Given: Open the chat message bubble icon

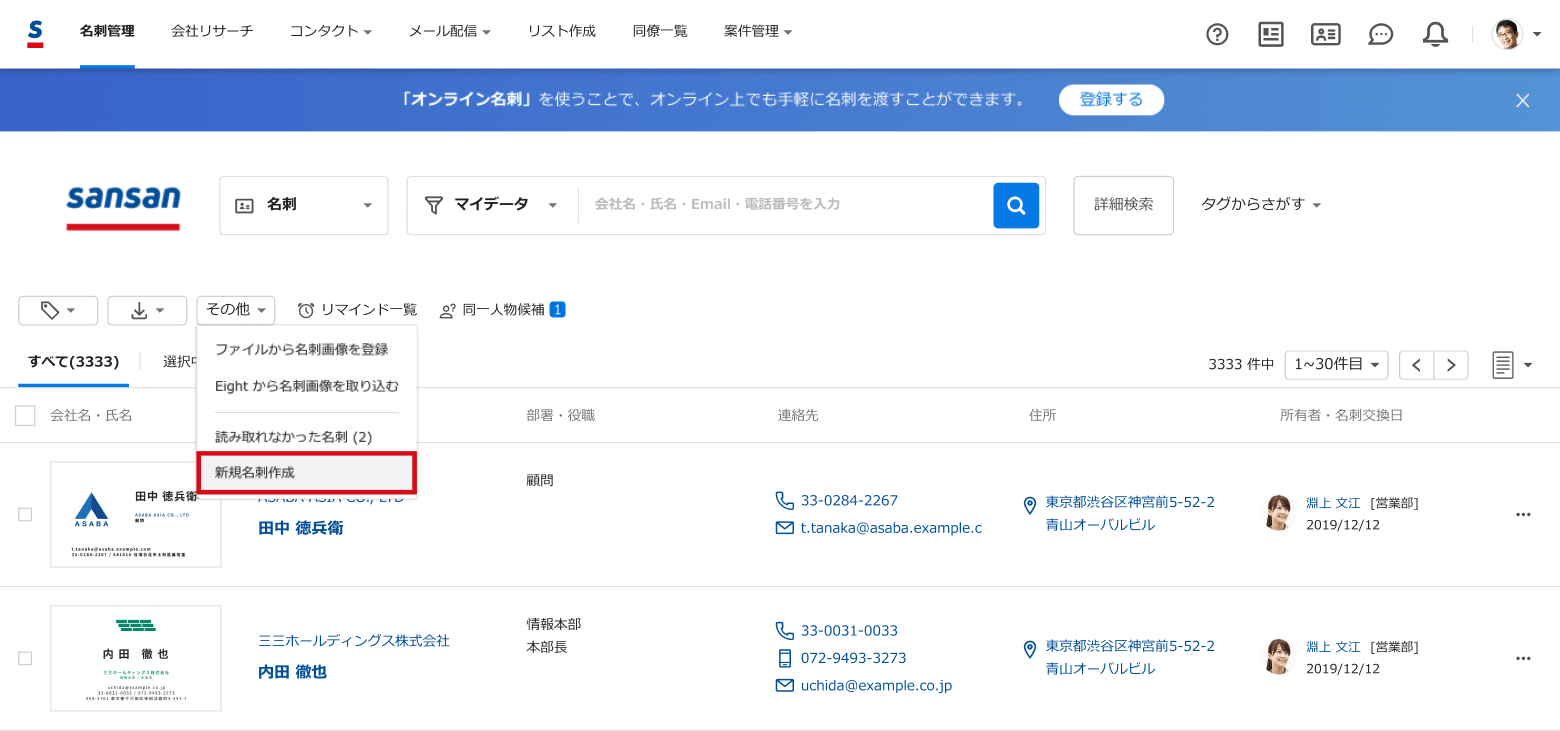Looking at the screenshot, I should [x=1381, y=34].
